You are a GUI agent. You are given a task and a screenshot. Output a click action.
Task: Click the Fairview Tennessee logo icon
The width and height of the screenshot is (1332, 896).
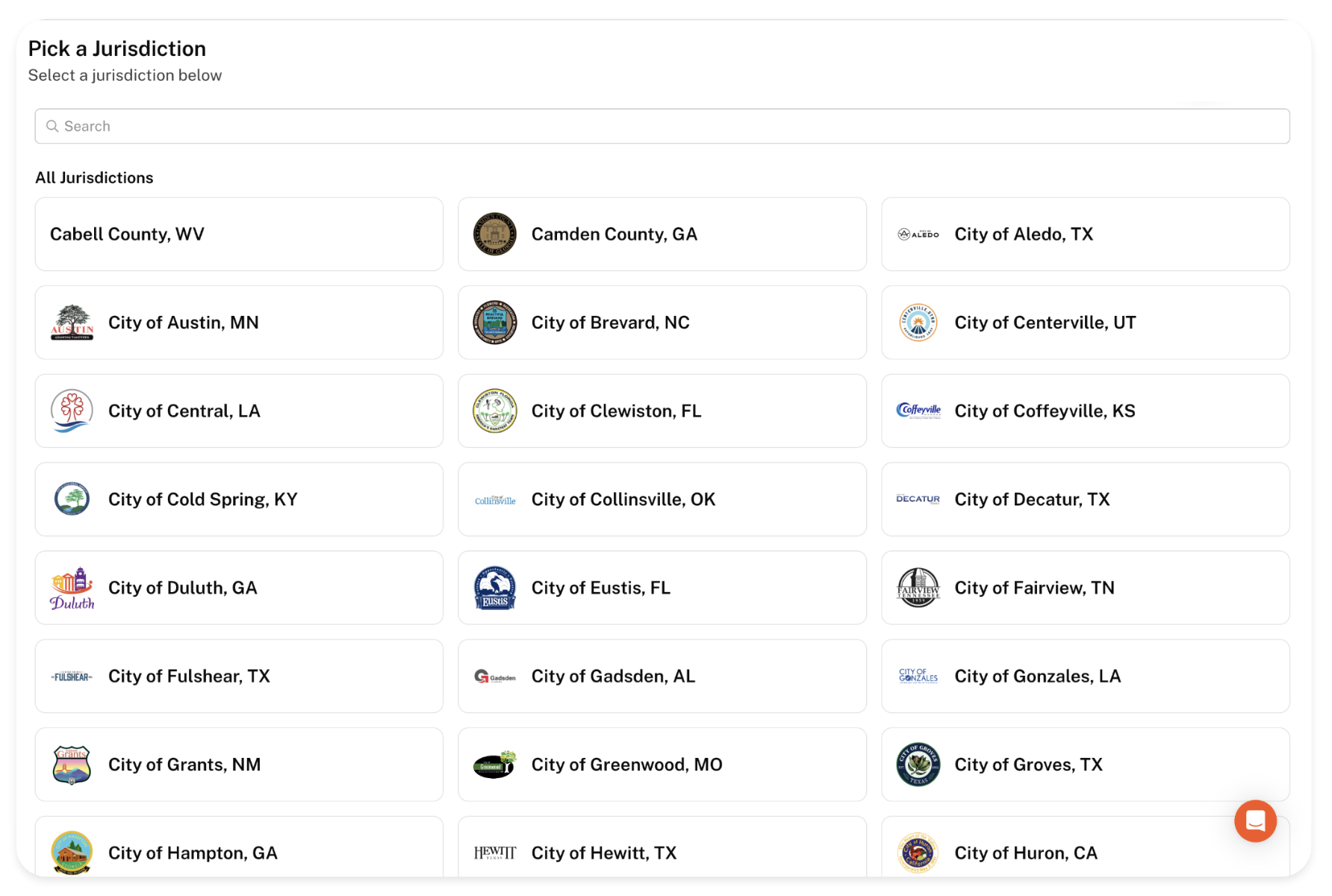(x=918, y=588)
